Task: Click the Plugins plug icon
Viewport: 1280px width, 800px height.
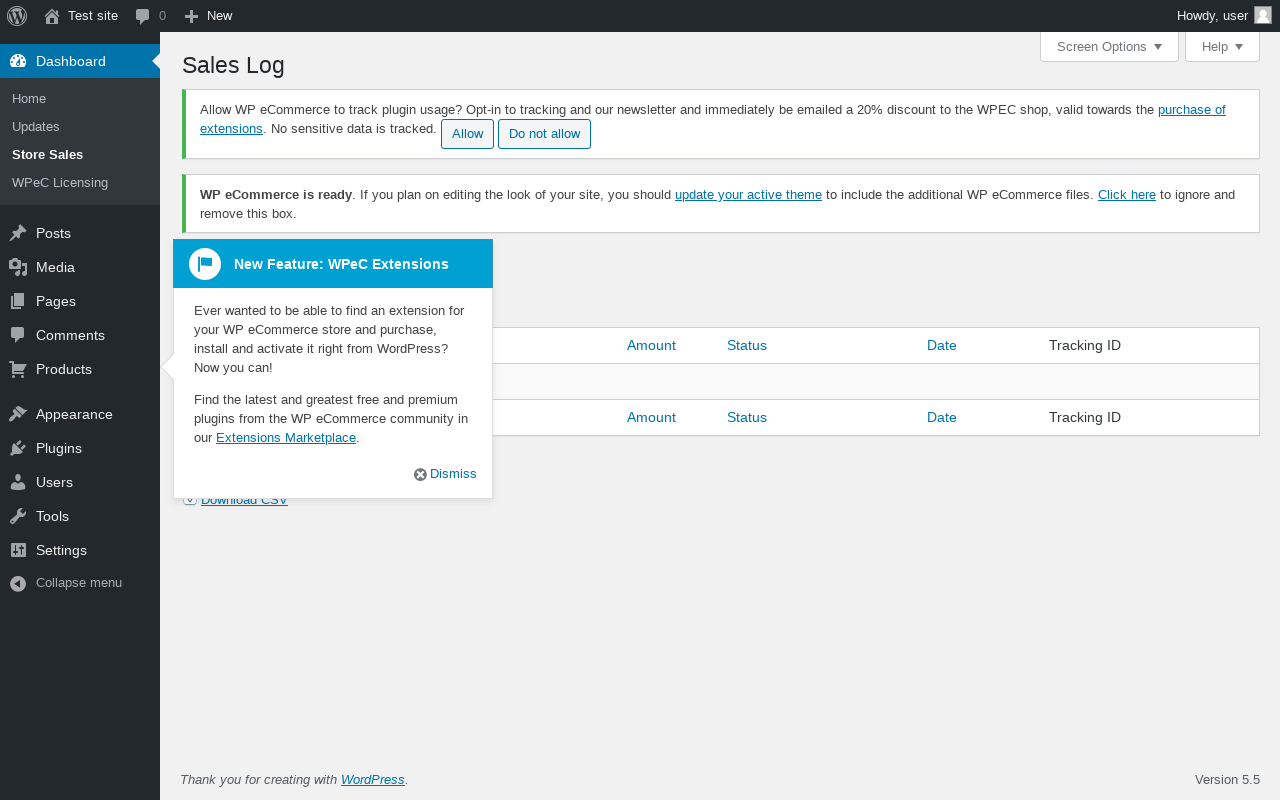Action: coord(18,448)
